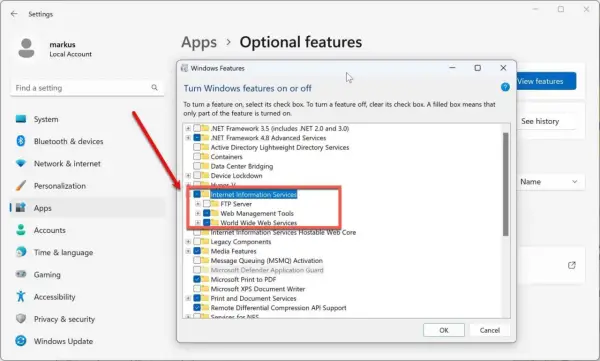The width and height of the screenshot is (600, 361).
Task: Select Internet Information Services Hostable Web Core row
Action: [283, 232]
